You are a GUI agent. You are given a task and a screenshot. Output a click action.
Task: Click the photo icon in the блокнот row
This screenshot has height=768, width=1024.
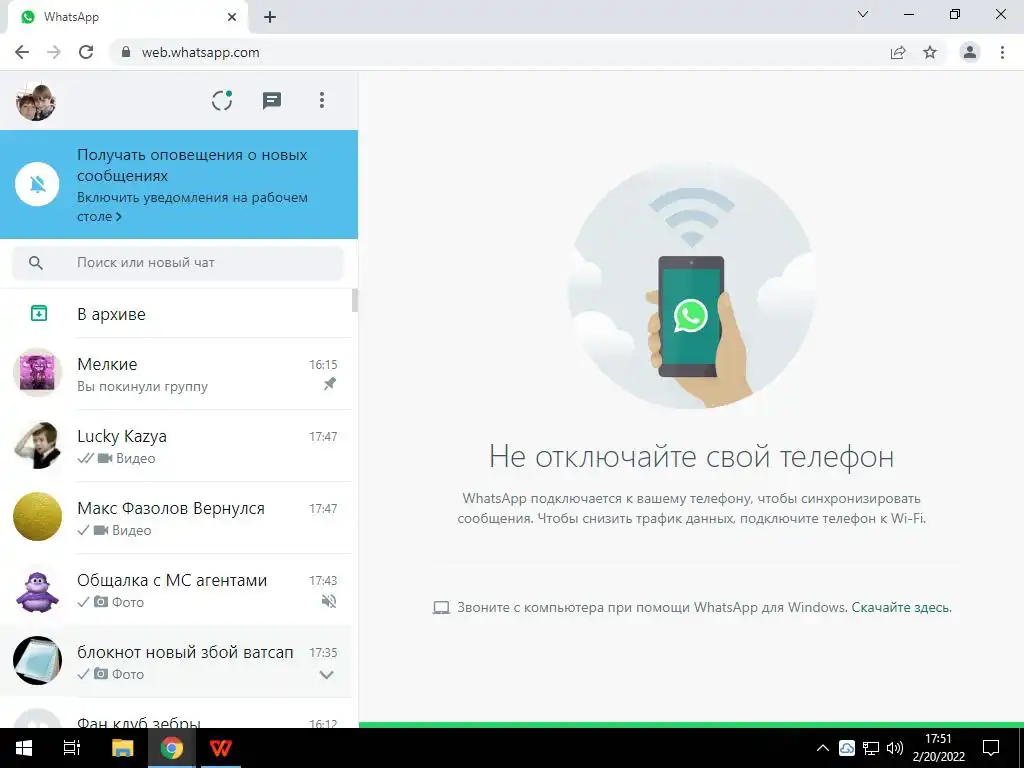pyautogui.click(x=101, y=673)
